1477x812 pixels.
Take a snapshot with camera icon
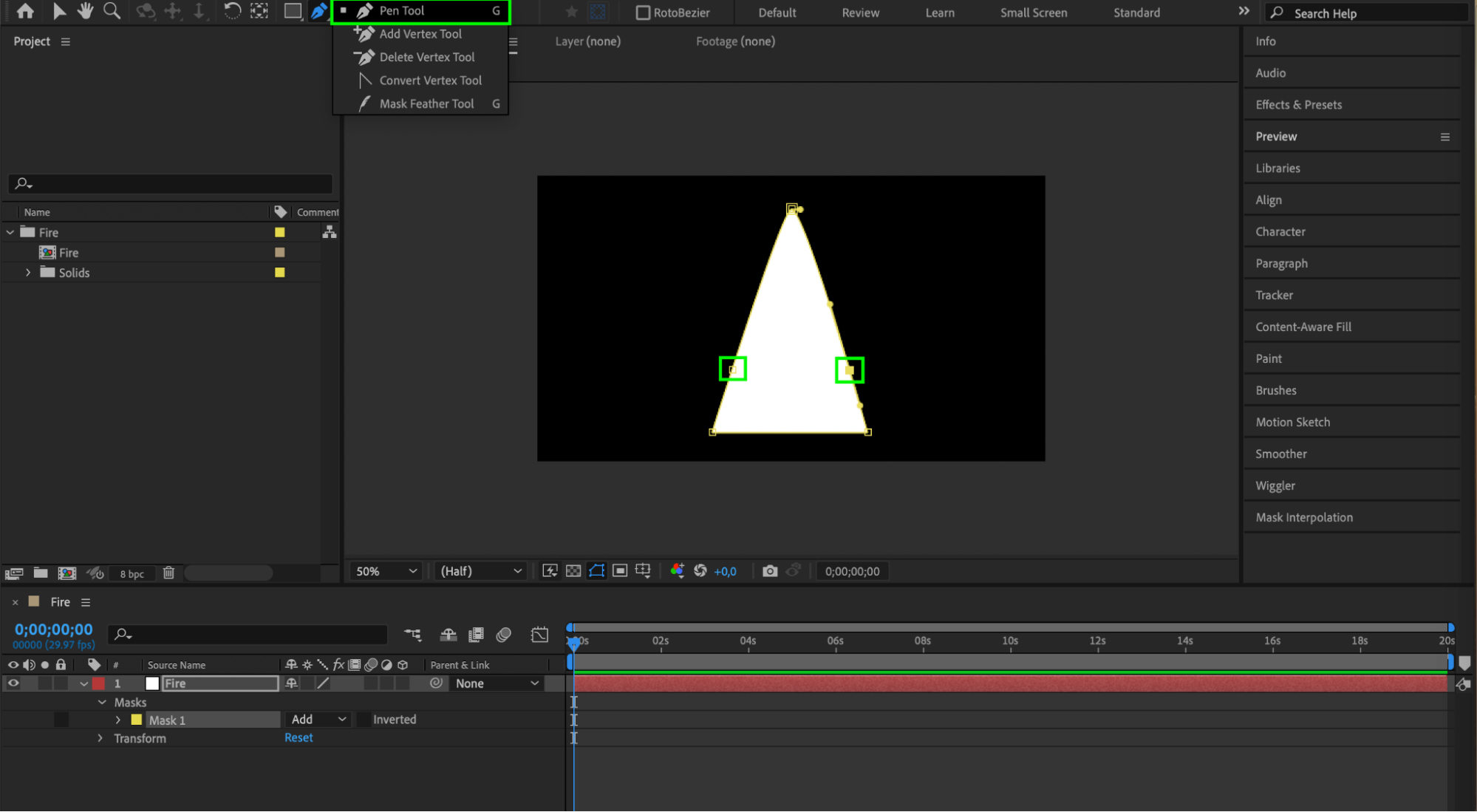point(770,571)
